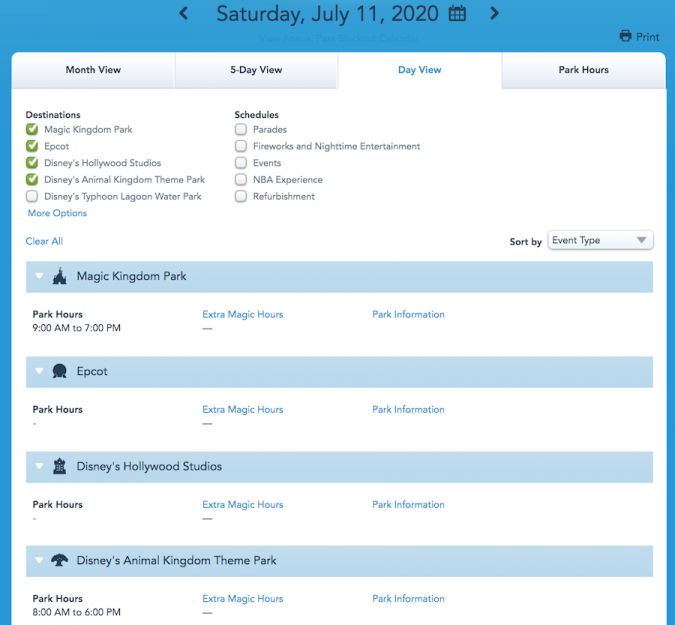This screenshot has width=675, height=625.
Task: Click the Epcot sphere icon
Action: point(60,371)
